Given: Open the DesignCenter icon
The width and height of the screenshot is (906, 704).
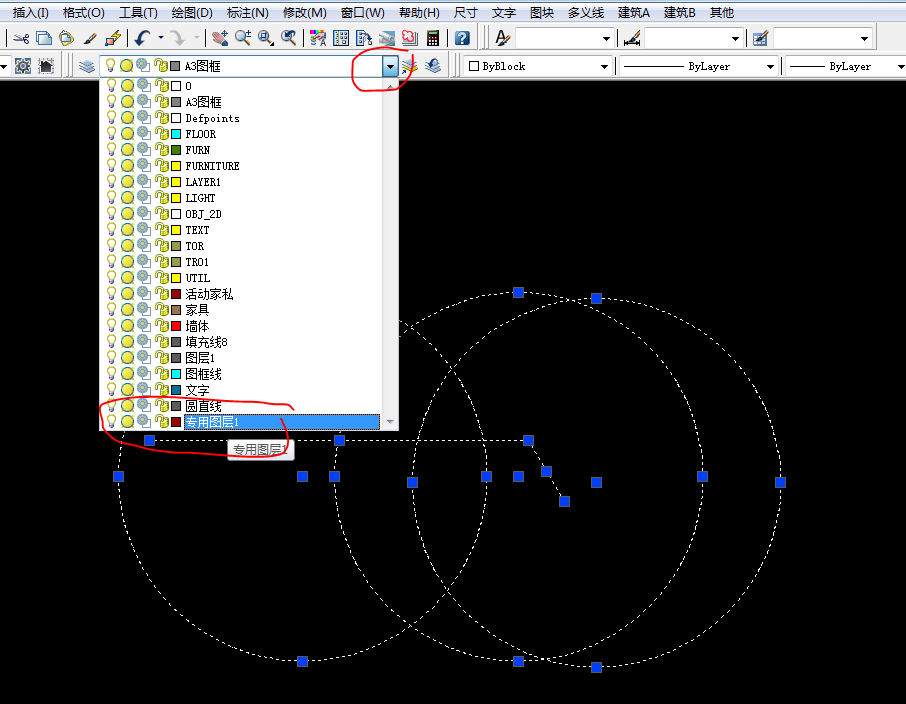Looking at the screenshot, I should (x=341, y=39).
